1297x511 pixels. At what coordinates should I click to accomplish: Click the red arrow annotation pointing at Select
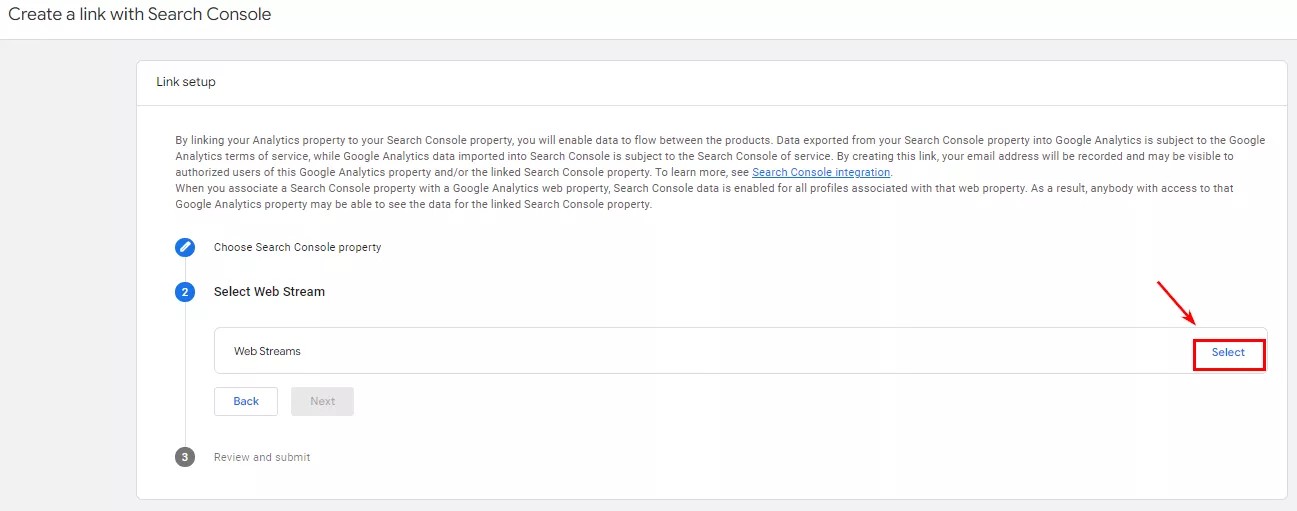tap(1177, 303)
